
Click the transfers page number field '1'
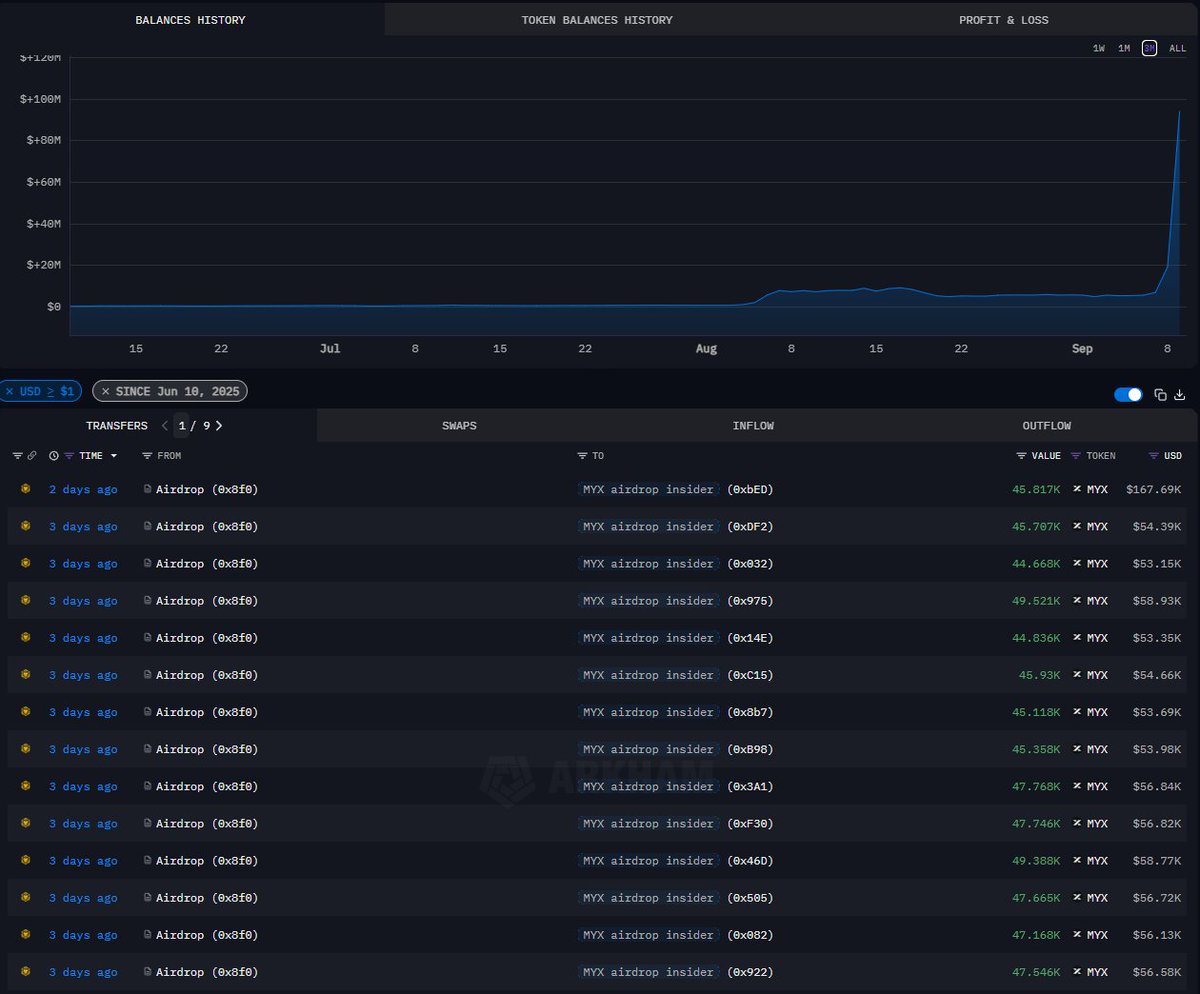[181, 425]
